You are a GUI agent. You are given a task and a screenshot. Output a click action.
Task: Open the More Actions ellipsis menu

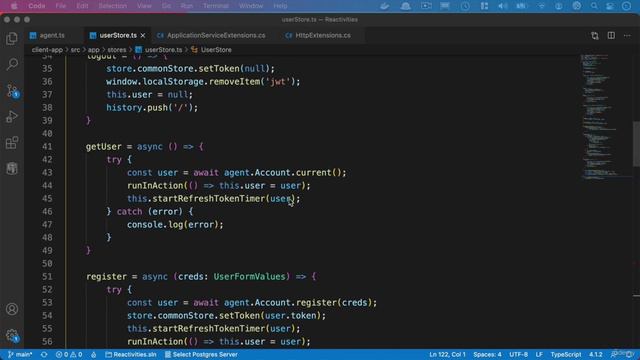(x=627, y=36)
